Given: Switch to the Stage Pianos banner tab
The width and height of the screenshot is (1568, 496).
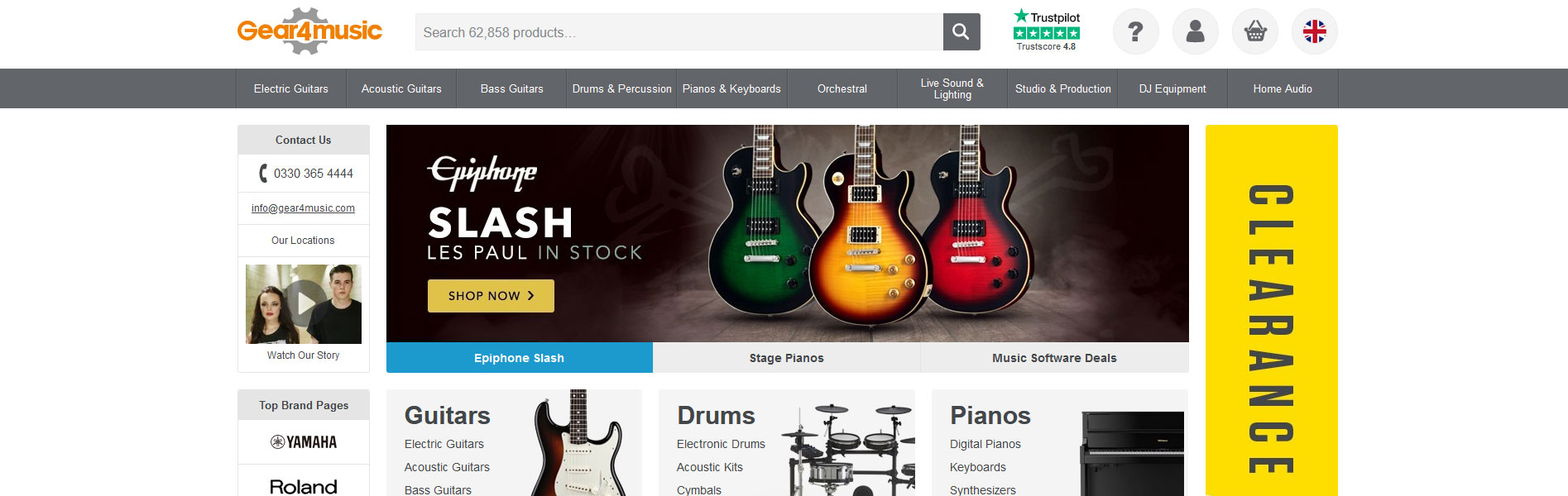Looking at the screenshot, I should coord(787,358).
